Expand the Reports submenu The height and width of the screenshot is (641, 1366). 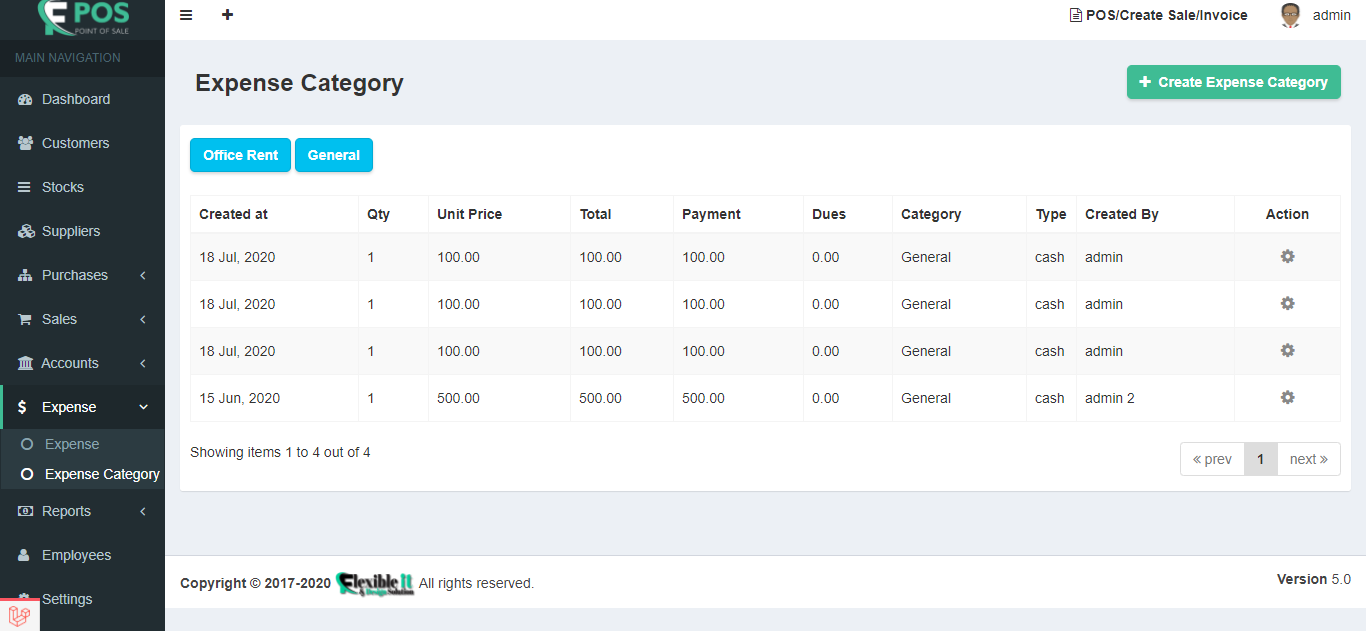click(x=142, y=510)
